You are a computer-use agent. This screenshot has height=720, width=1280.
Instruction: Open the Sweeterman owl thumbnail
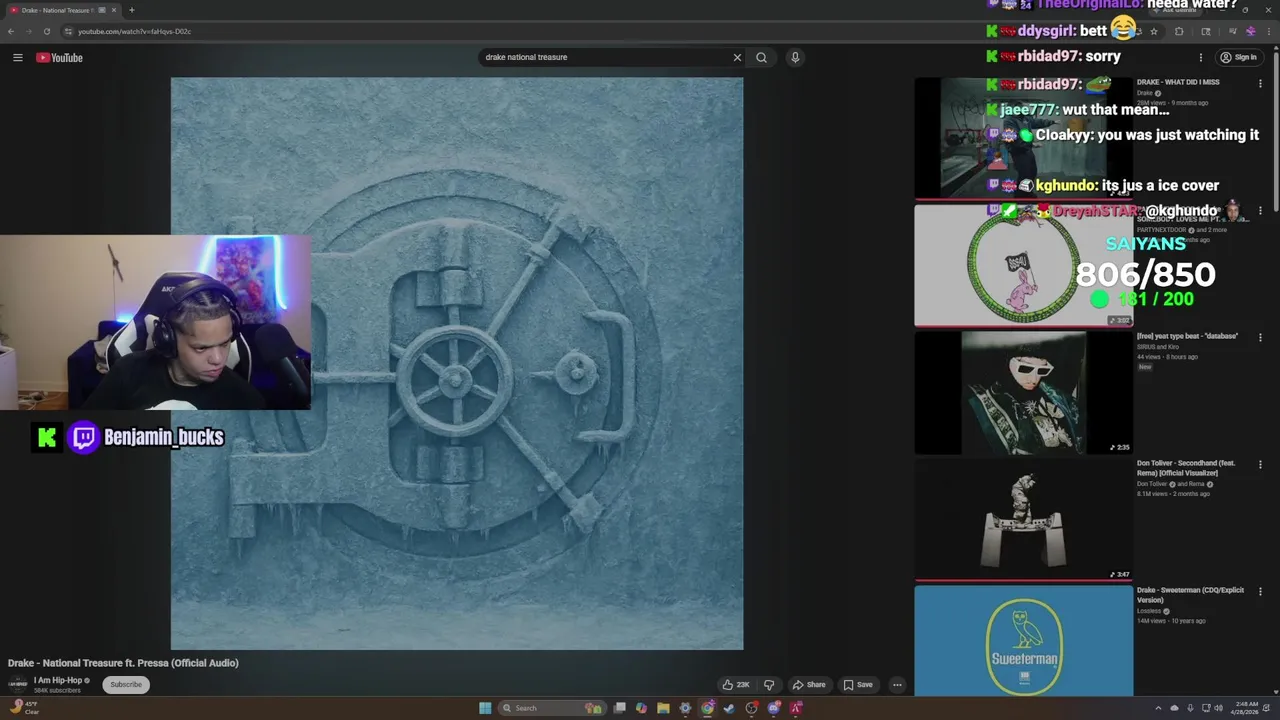click(x=1023, y=640)
